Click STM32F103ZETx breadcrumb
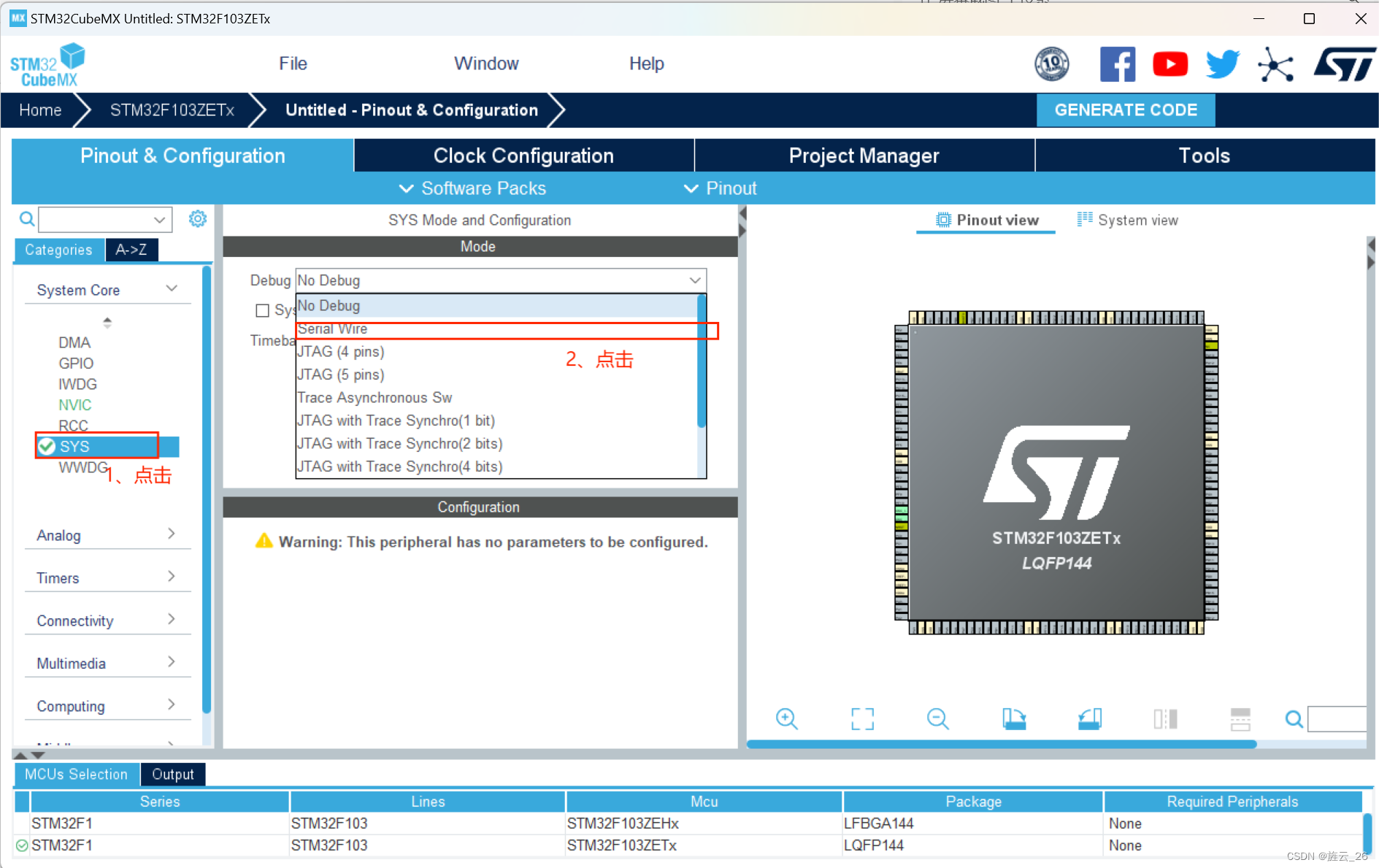 (x=172, y=110)
